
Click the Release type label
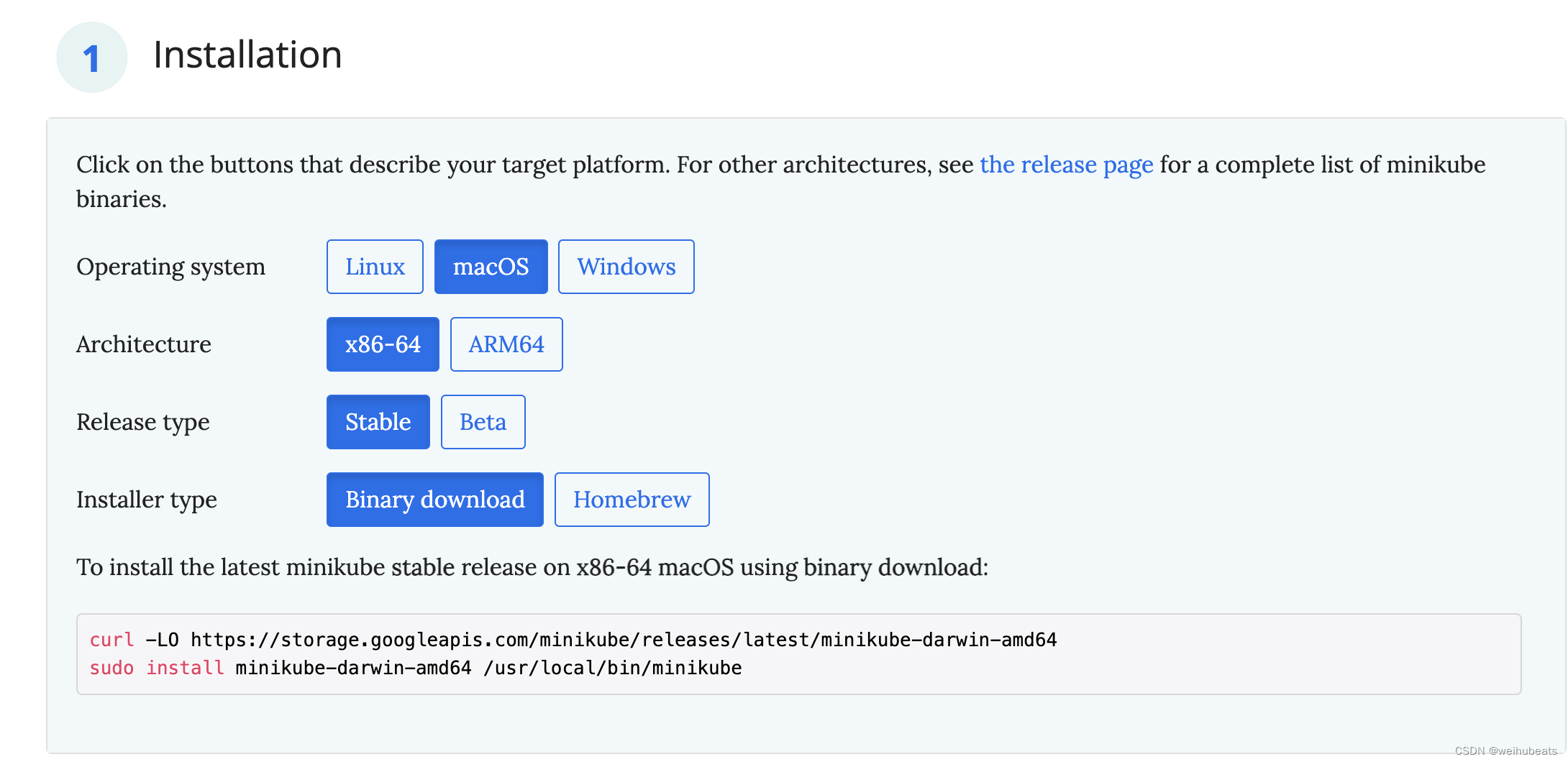(x=143, y=422)
